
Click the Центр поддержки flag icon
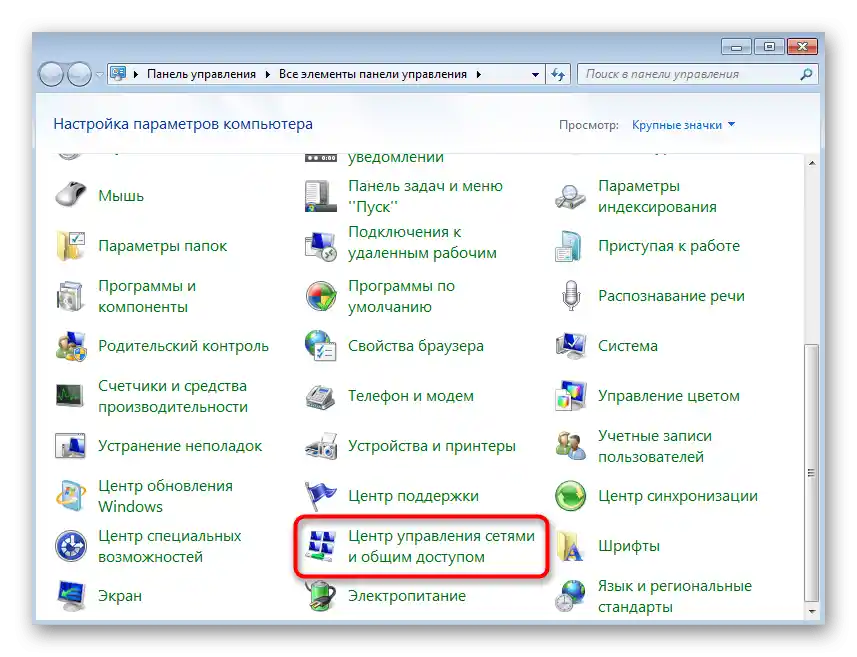[x=321, y=496]
